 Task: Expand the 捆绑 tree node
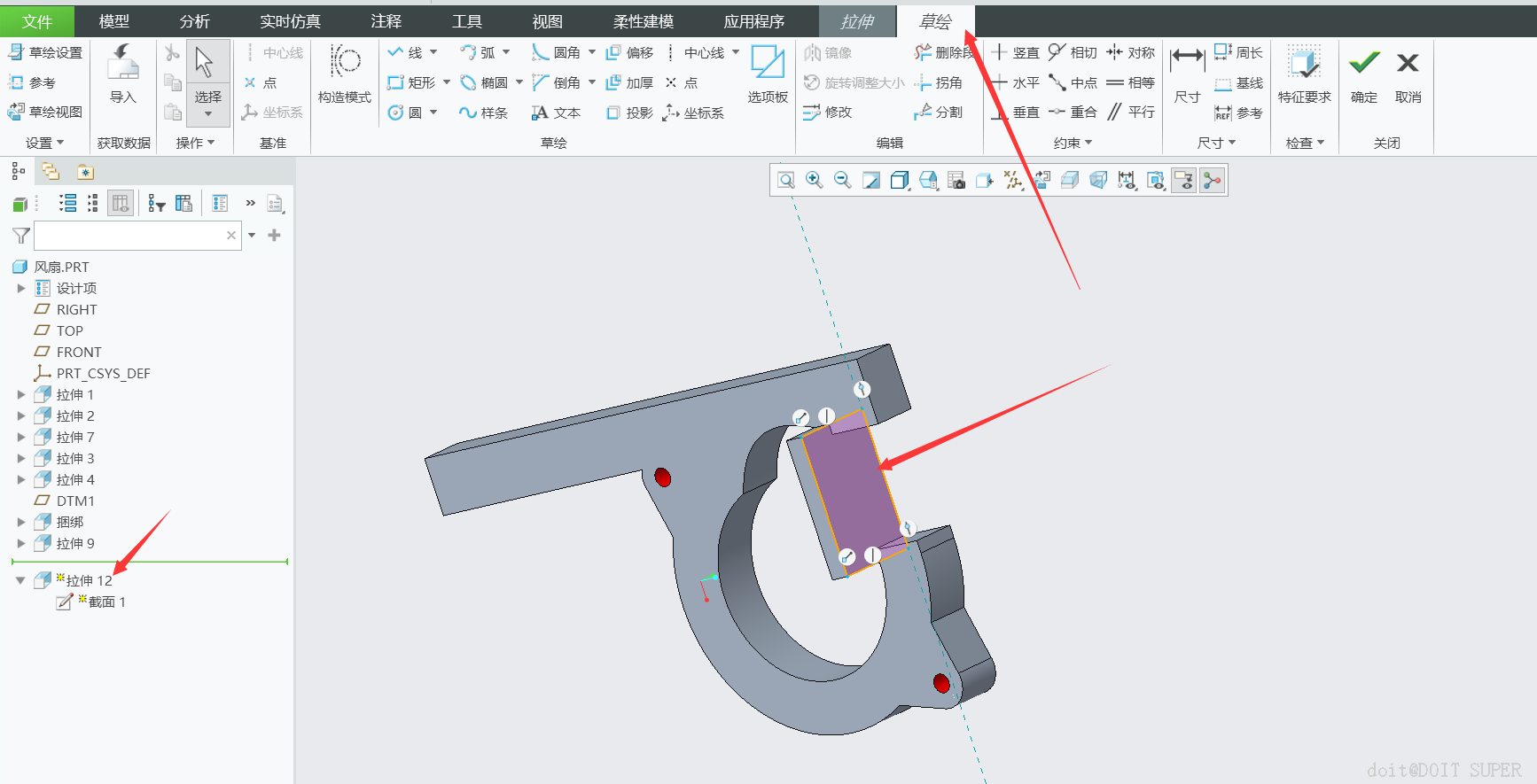point(21,522)
